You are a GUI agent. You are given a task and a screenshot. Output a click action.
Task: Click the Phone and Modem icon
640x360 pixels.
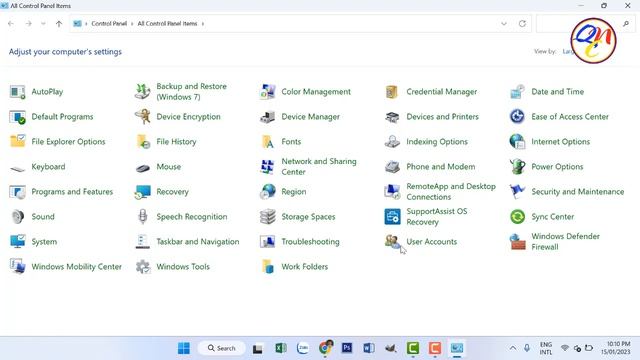coord(392,167)
